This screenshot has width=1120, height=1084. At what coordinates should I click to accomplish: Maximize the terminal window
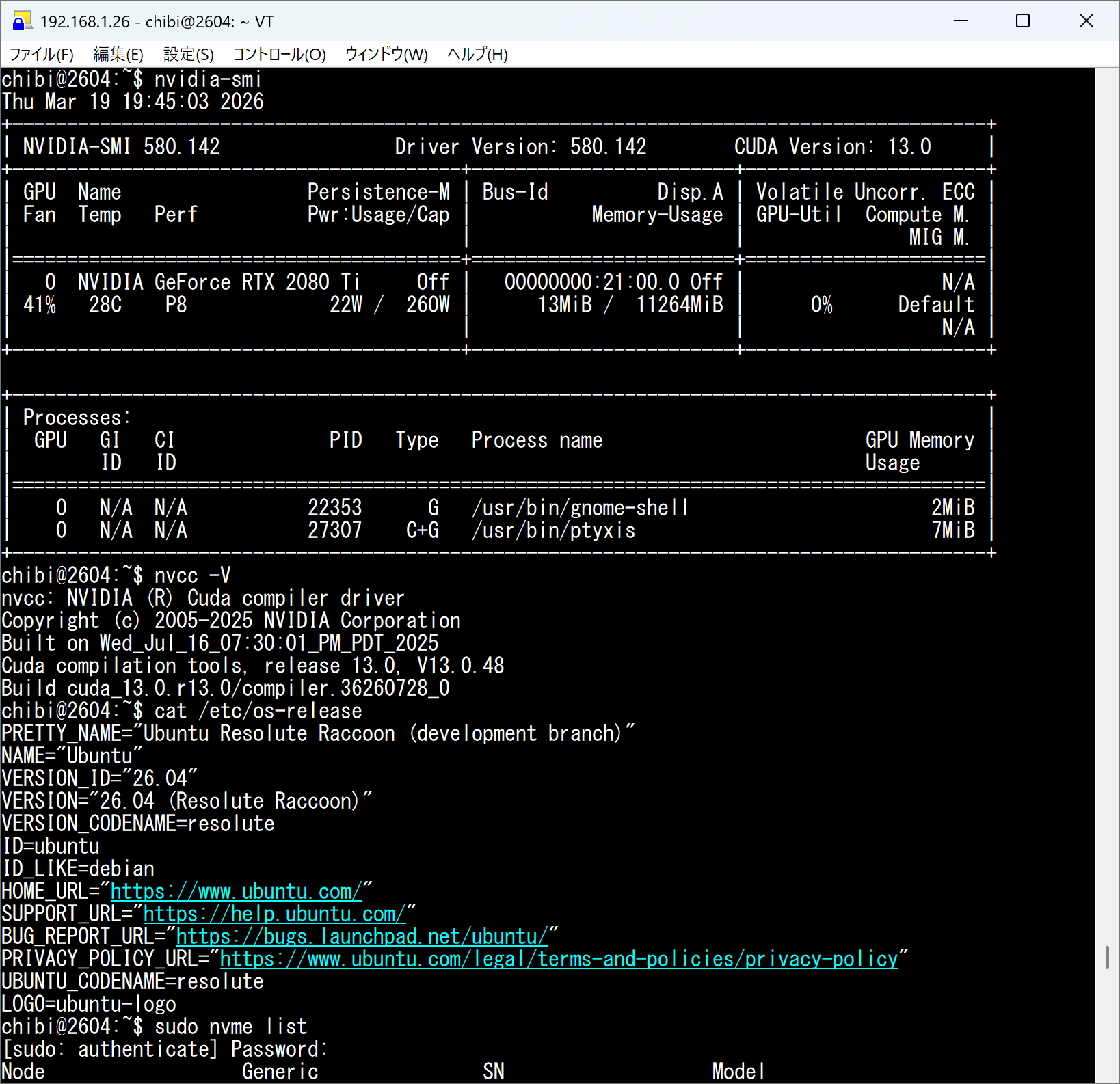(x=1023, y=21)
